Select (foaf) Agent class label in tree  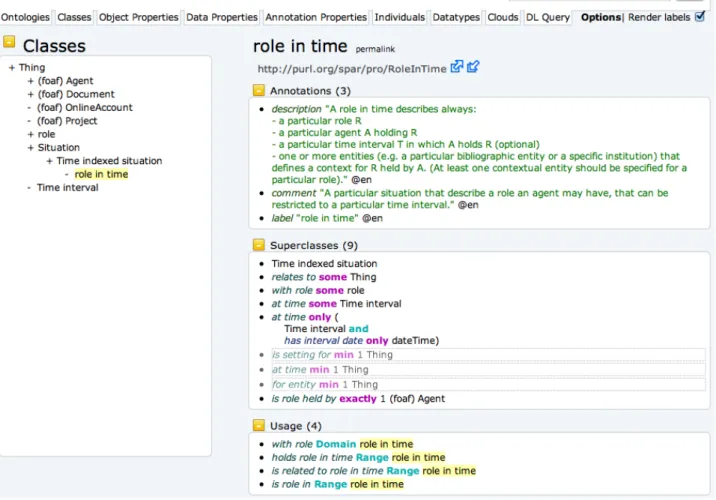point(65,81)
